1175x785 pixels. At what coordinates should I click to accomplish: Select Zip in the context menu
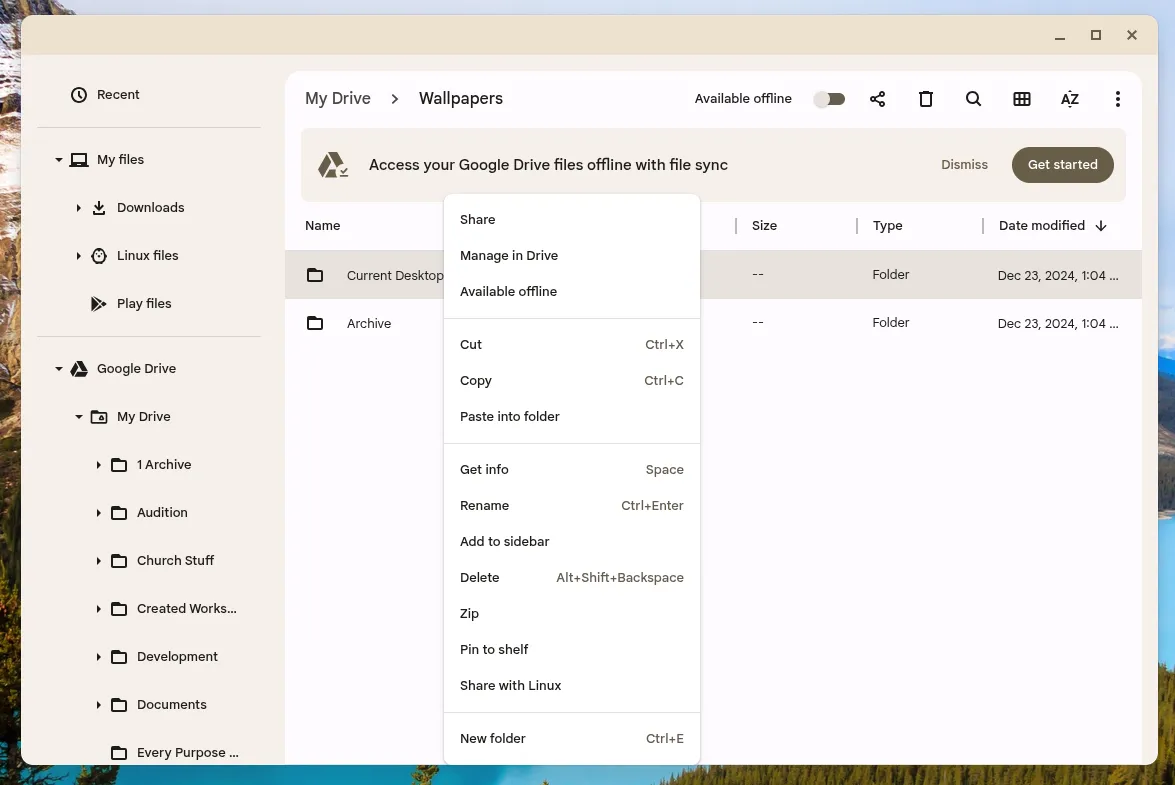[470, 614]
